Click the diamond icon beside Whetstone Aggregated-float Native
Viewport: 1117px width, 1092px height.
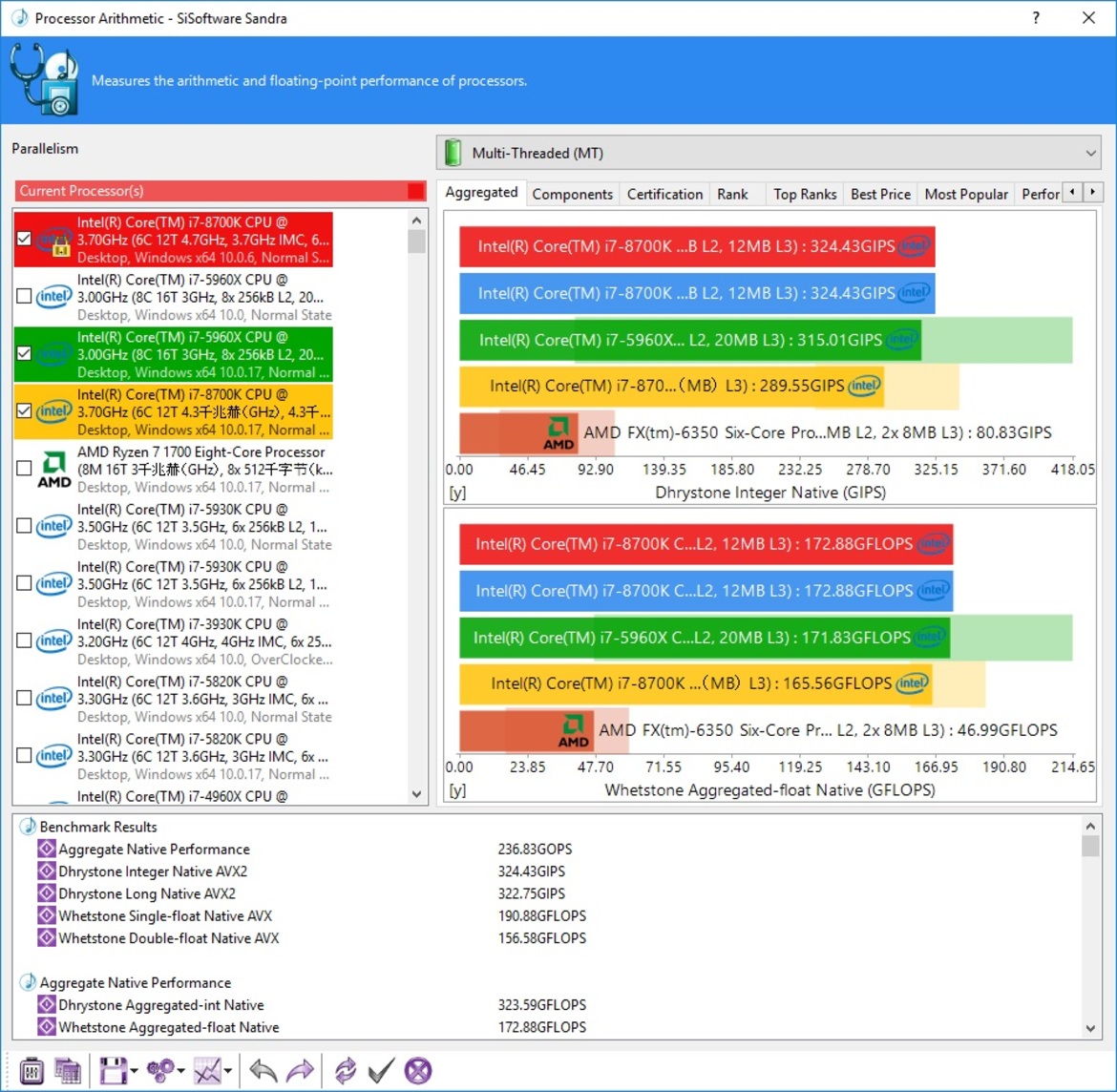[x=47, y=1026]
